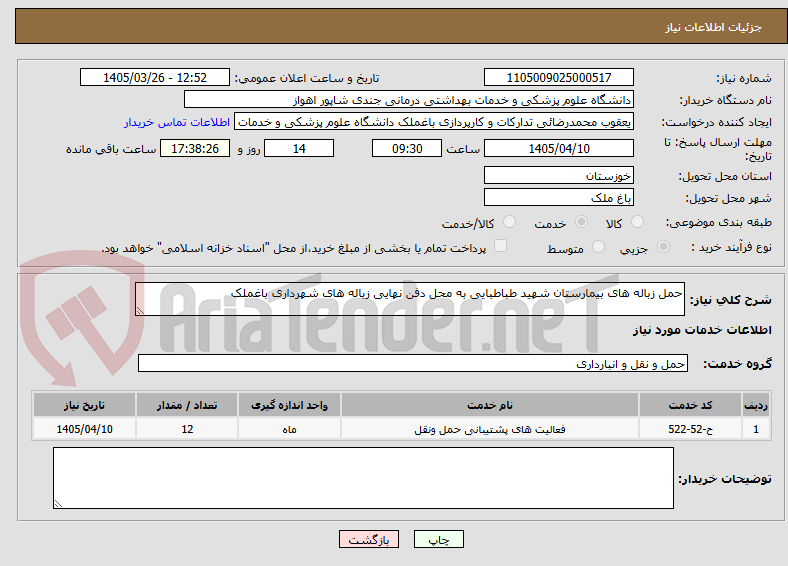This screenshot has width=788, height=566.
Task: Click the چاپ print button
Action: point(439,539)
